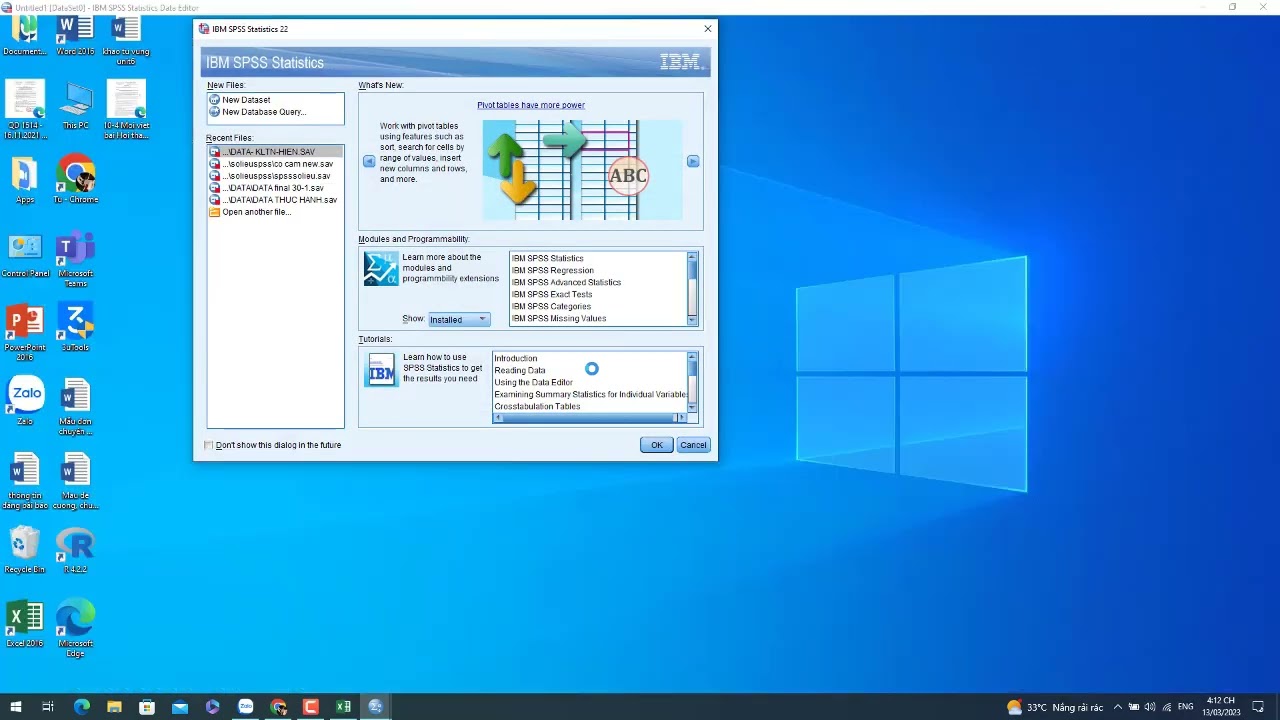Click OK in SPSS welcome dialog
The width and height of the screenshot is (1280, 720).
click(x=657, y=445)
